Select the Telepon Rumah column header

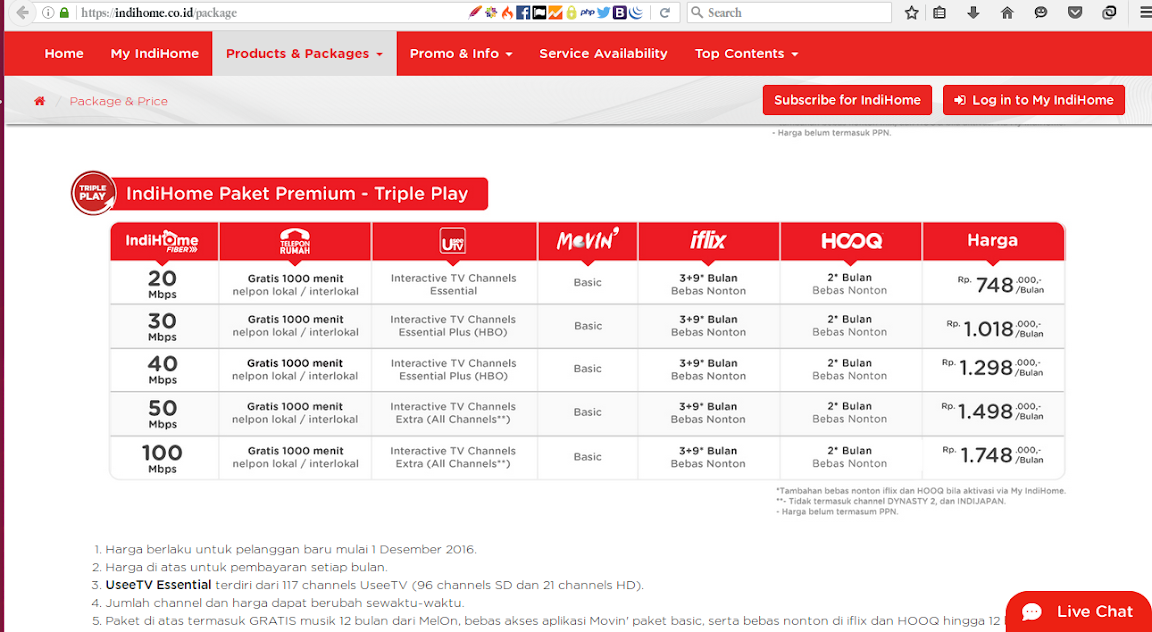295,241
